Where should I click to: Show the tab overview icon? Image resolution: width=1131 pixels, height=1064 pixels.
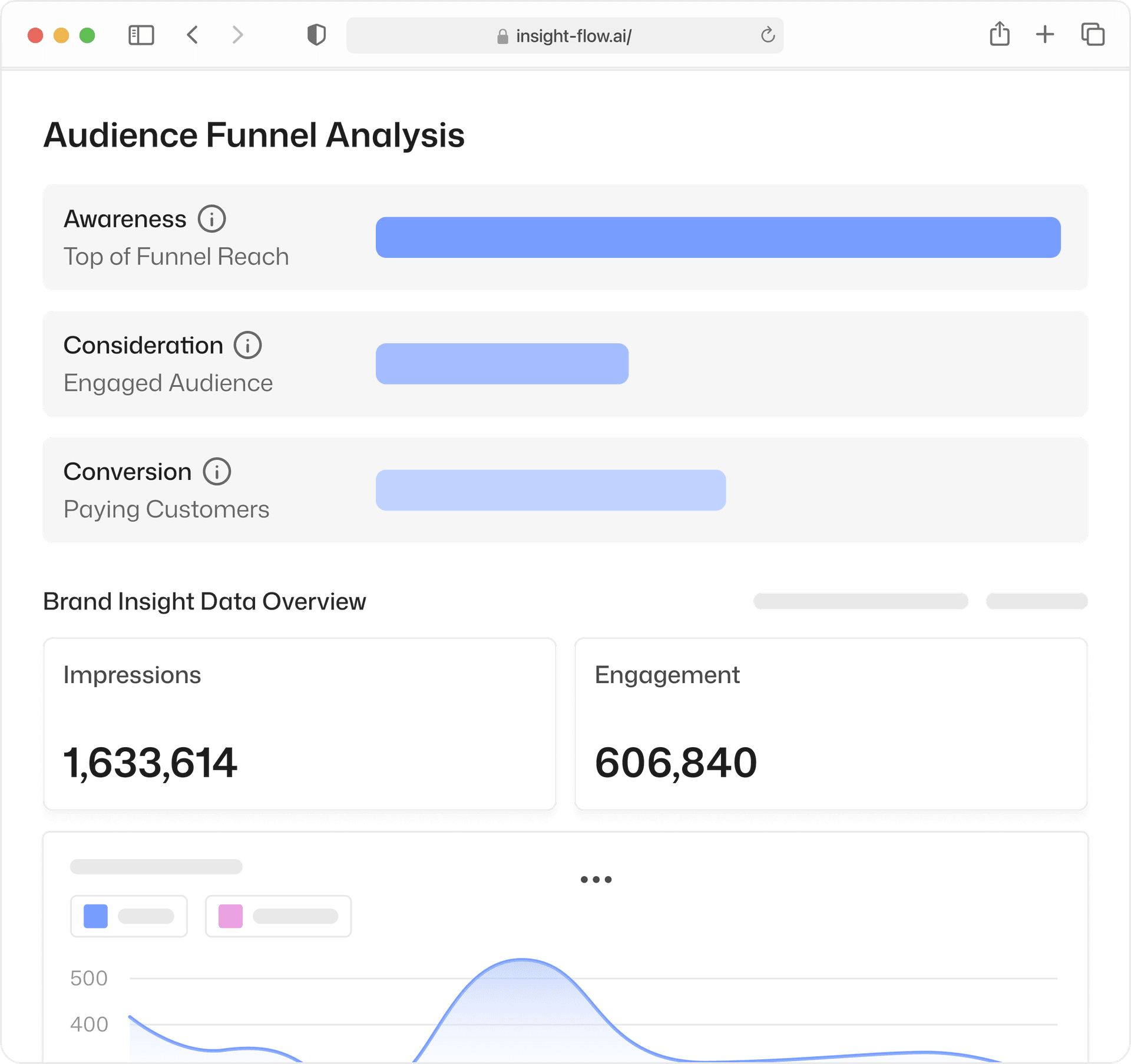click(1092, 34)
